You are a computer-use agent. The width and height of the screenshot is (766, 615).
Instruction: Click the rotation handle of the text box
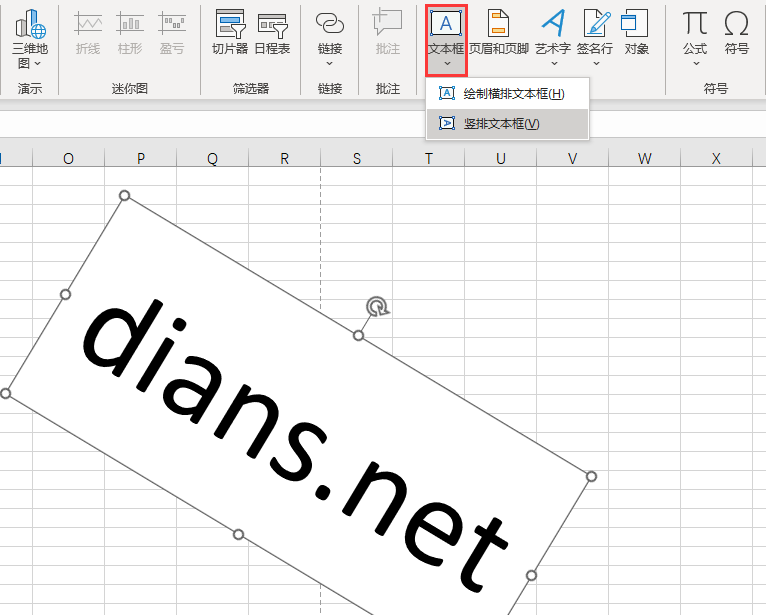pos(377,306)
